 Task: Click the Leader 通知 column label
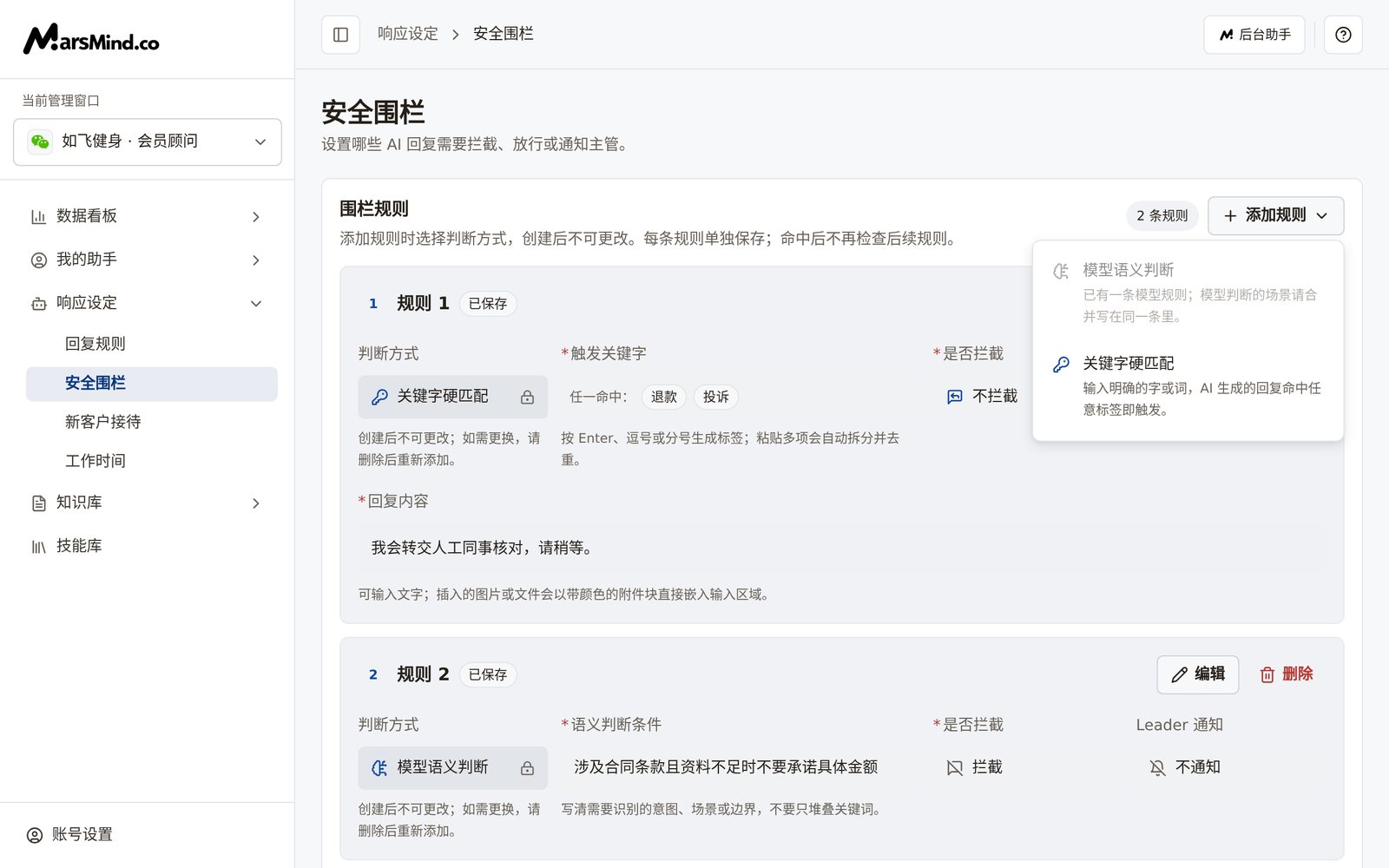tap(1180, 725)
